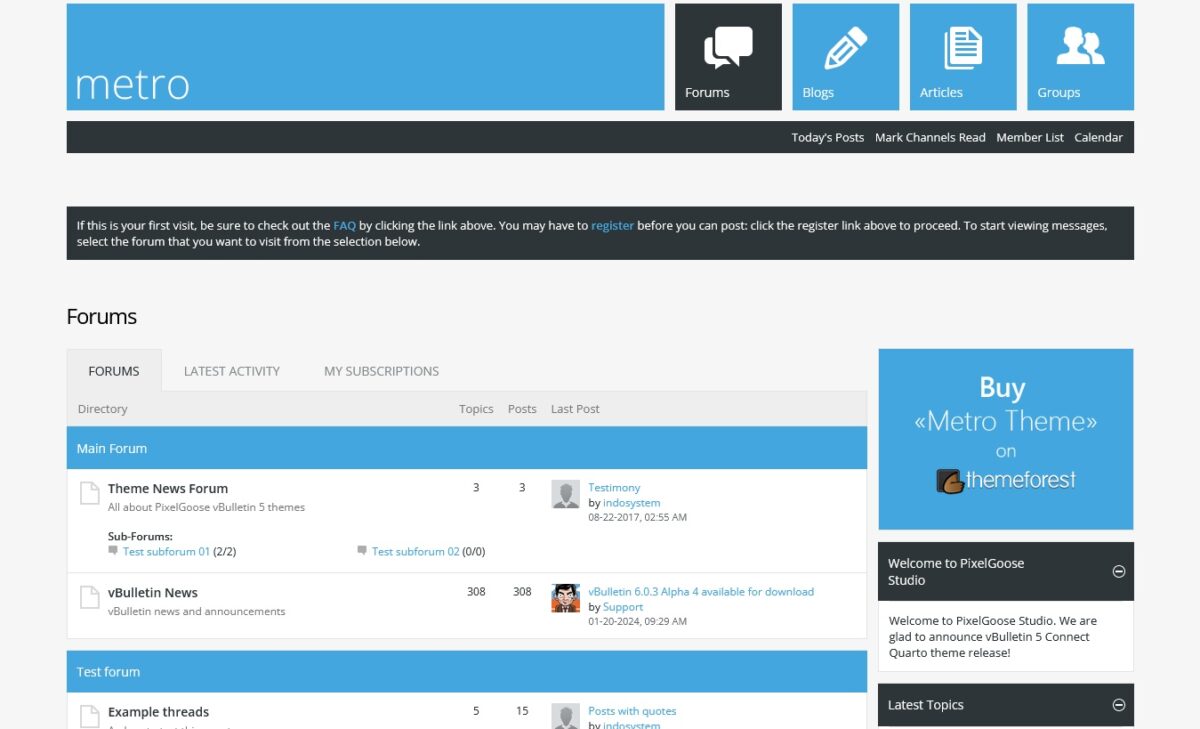This screenshot has height=729, width=1200.
Task: Open the vBulletin 6.0.3 Alpha 4 thread link
Action: [700, 591]
